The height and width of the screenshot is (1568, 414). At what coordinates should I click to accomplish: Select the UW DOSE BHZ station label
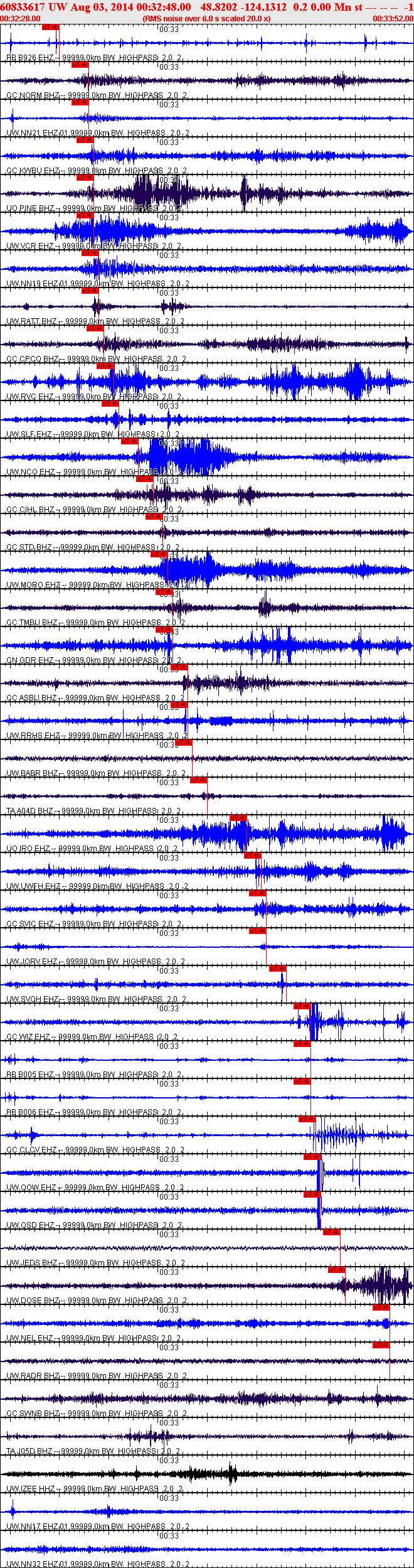click(x=97, y=1301)
